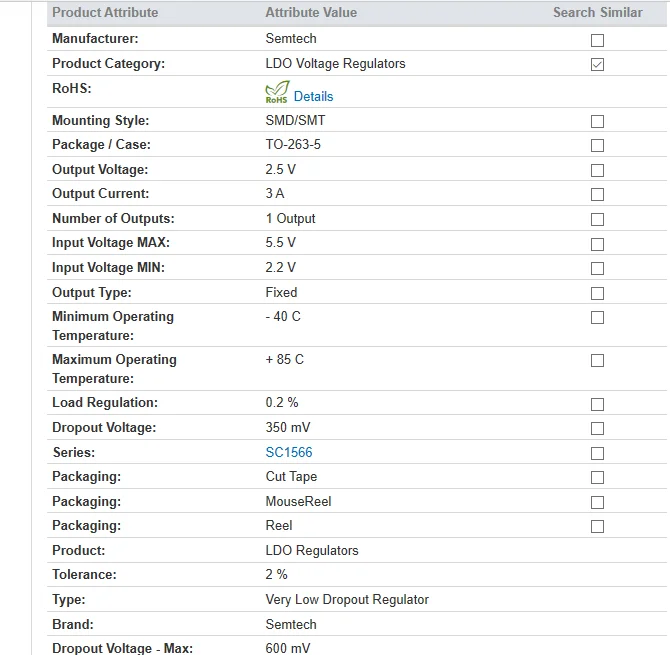Tick the Input Voltage MIN 2.2 V checkbox
Viewport: 670px width, 655px height.
coord(597,268)
